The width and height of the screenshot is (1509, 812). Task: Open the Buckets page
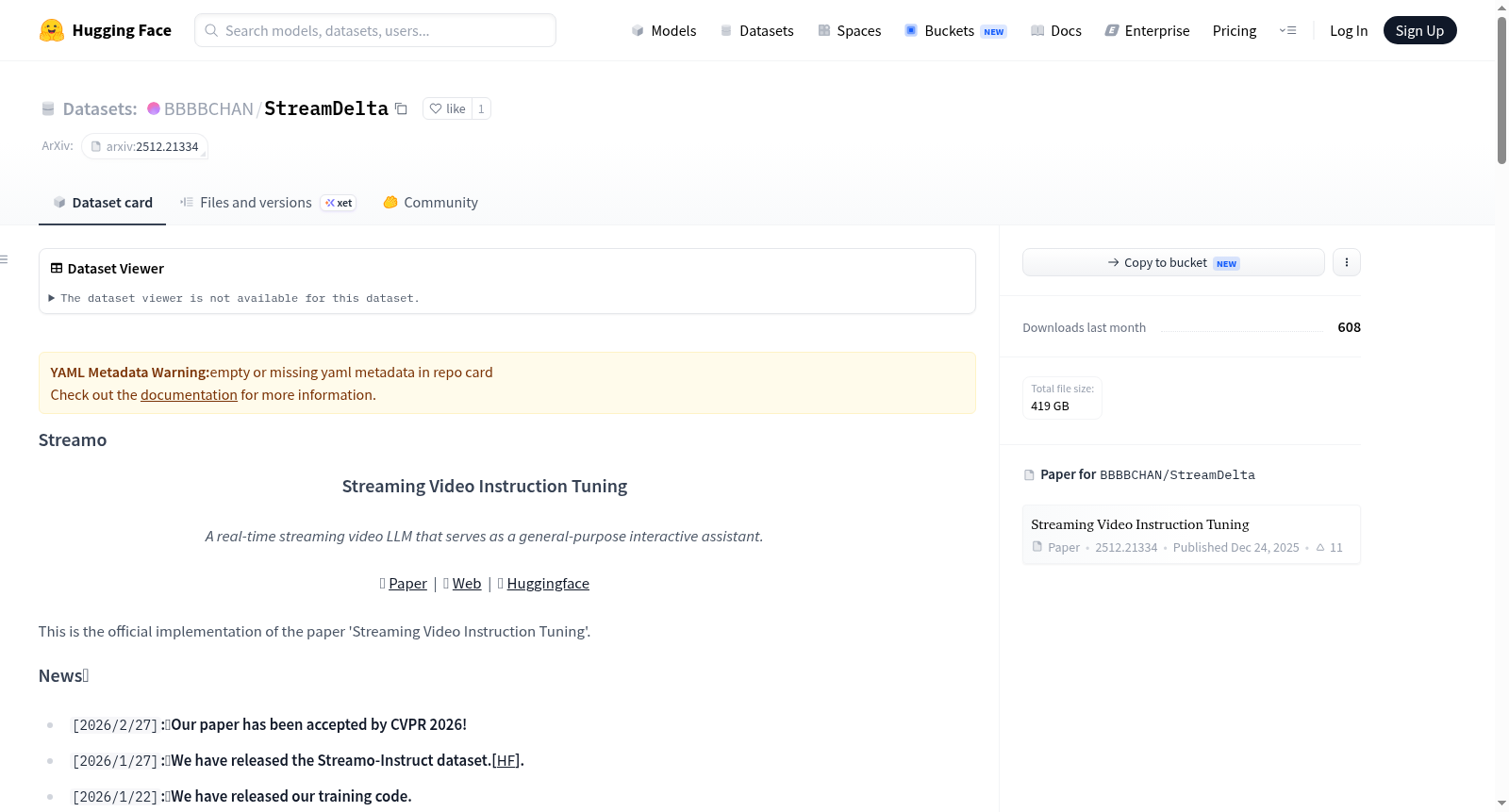coord(955,30)
